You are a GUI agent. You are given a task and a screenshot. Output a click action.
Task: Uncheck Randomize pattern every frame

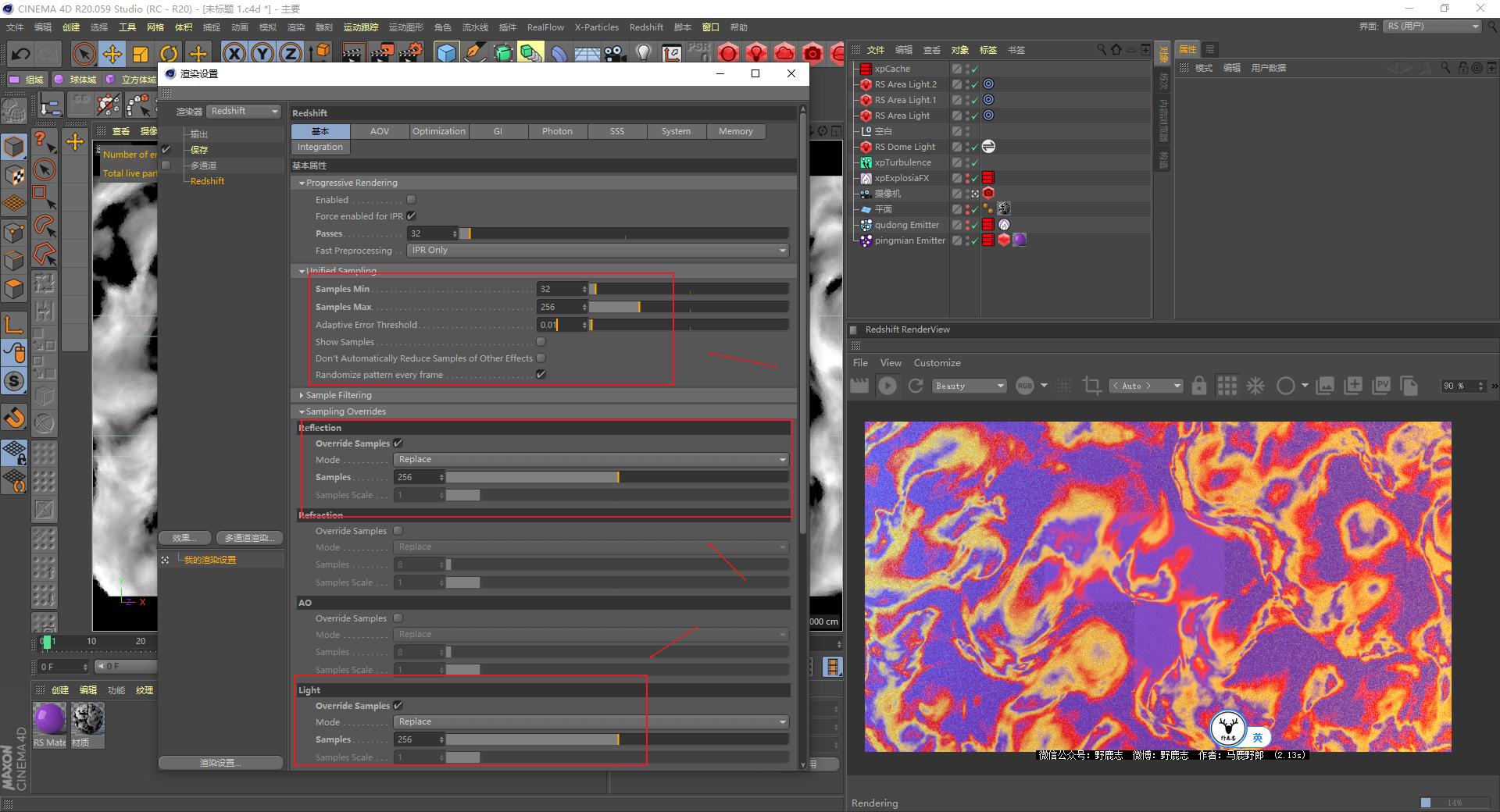click(x=541, y=375)
